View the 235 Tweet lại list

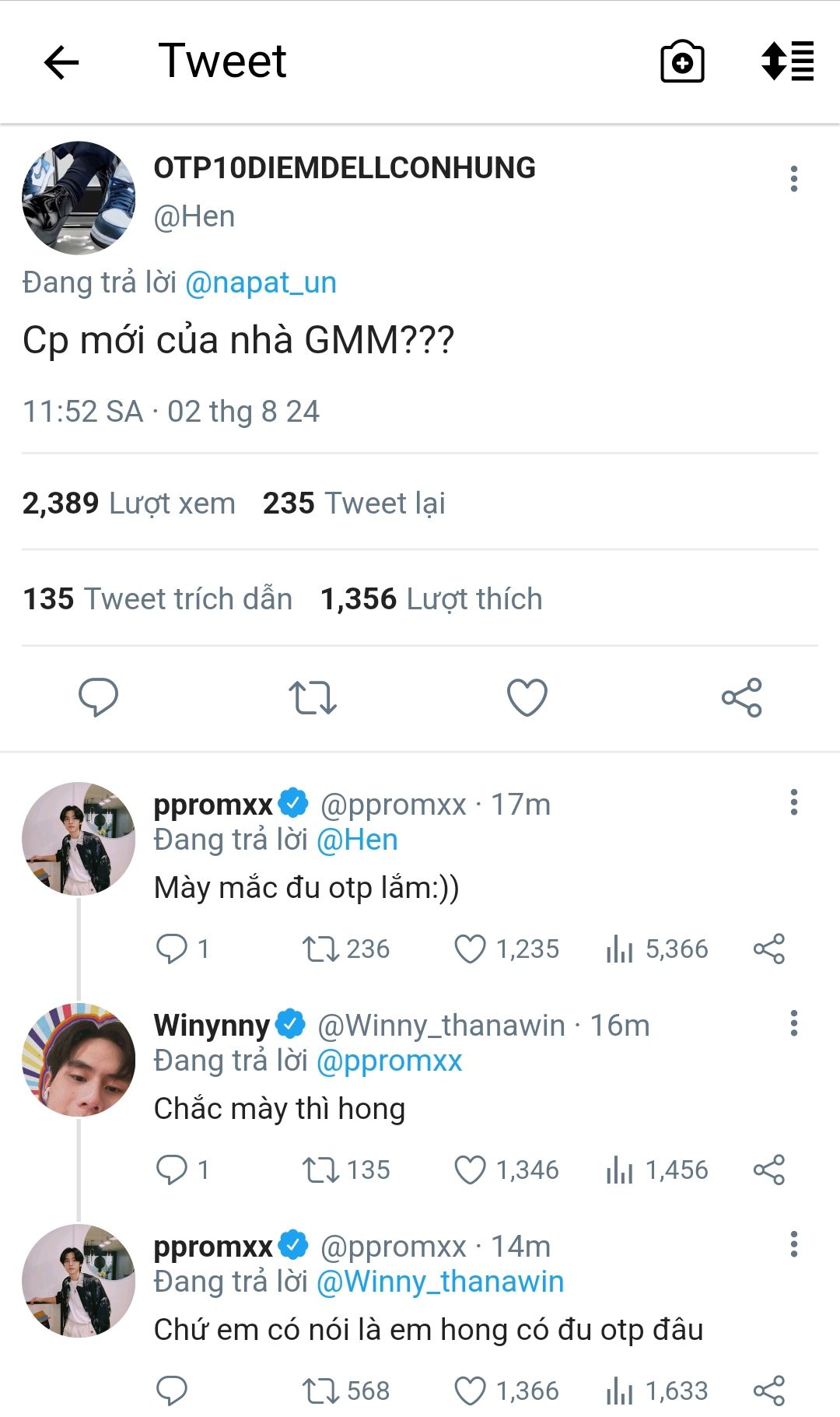(x=354, y=503)
